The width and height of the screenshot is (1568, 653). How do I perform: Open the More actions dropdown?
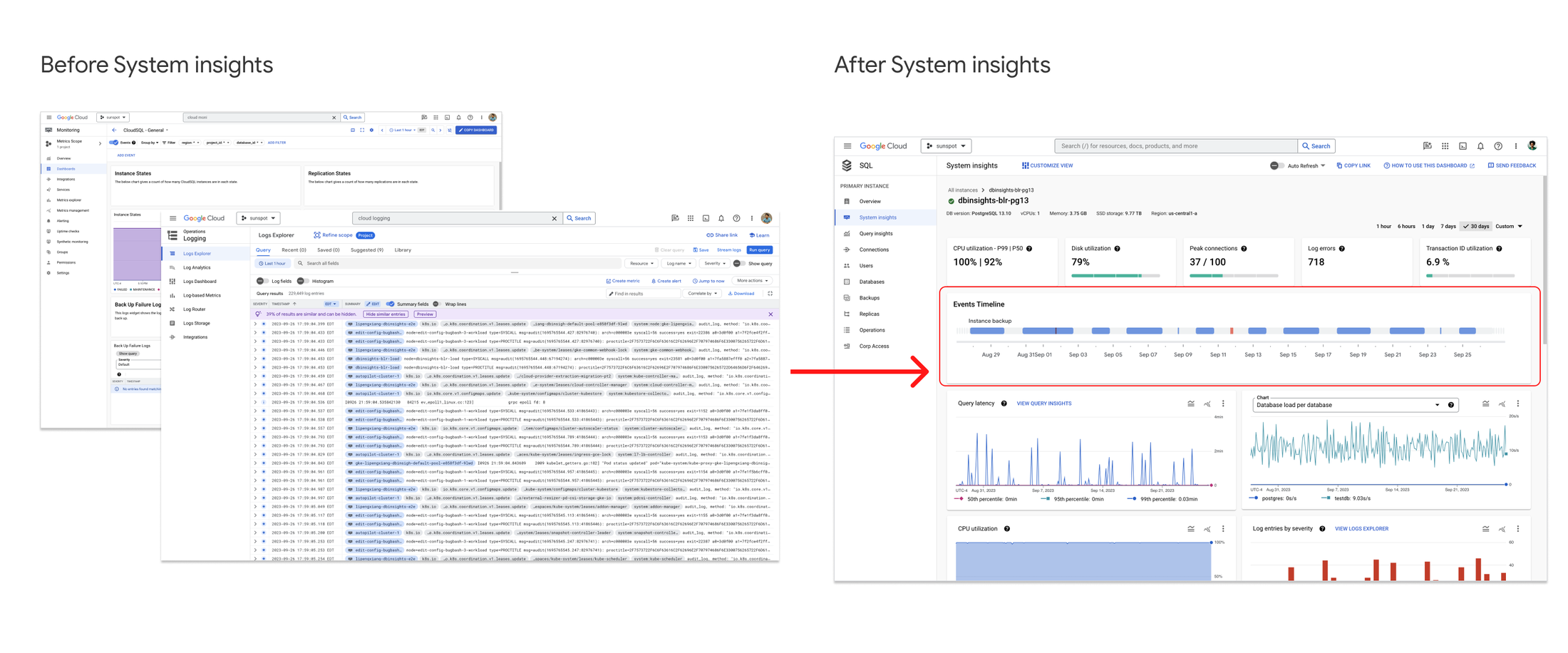(753, 281)
